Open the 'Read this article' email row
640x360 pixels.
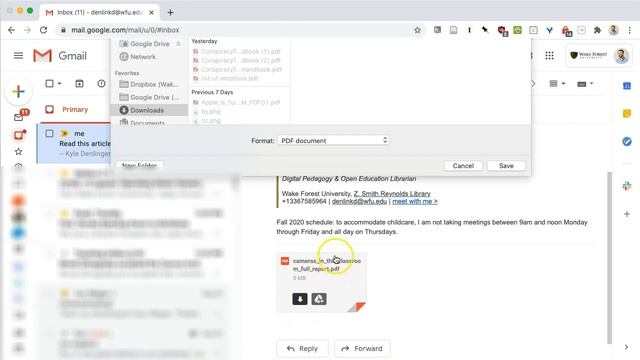[x=74, y=144]
